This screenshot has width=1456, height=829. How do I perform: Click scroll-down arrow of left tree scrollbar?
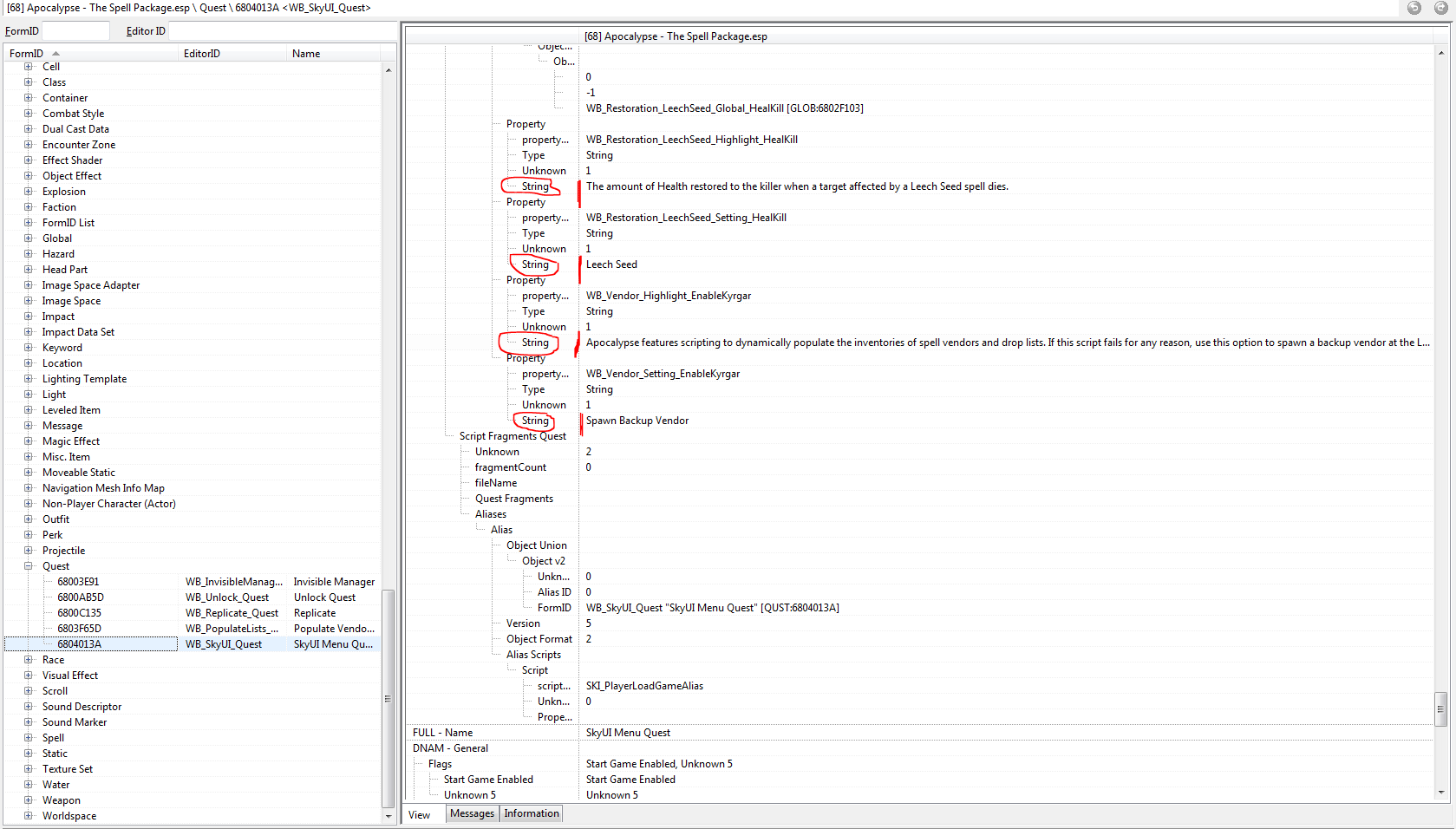(x=388, y=816)
